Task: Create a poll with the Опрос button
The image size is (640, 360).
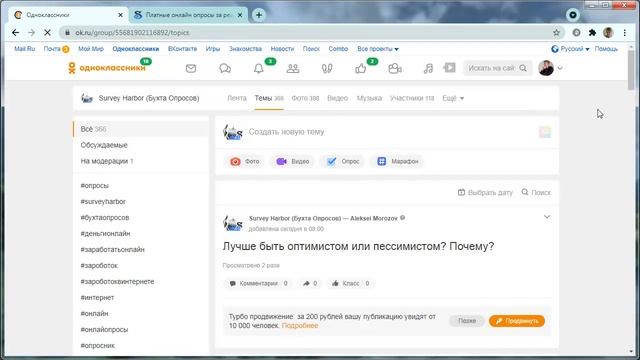Action: (x=343, y=162)
